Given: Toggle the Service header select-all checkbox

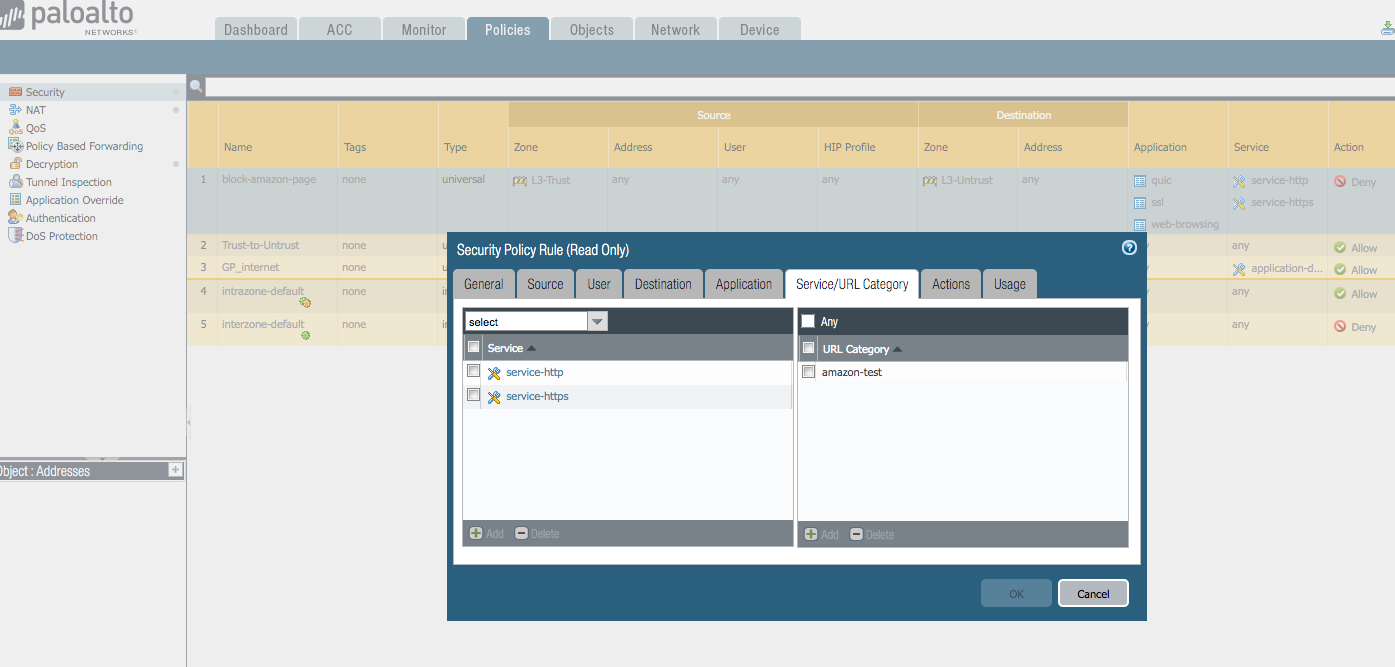Looking at the screenshot, I should [x=474, y=347].
